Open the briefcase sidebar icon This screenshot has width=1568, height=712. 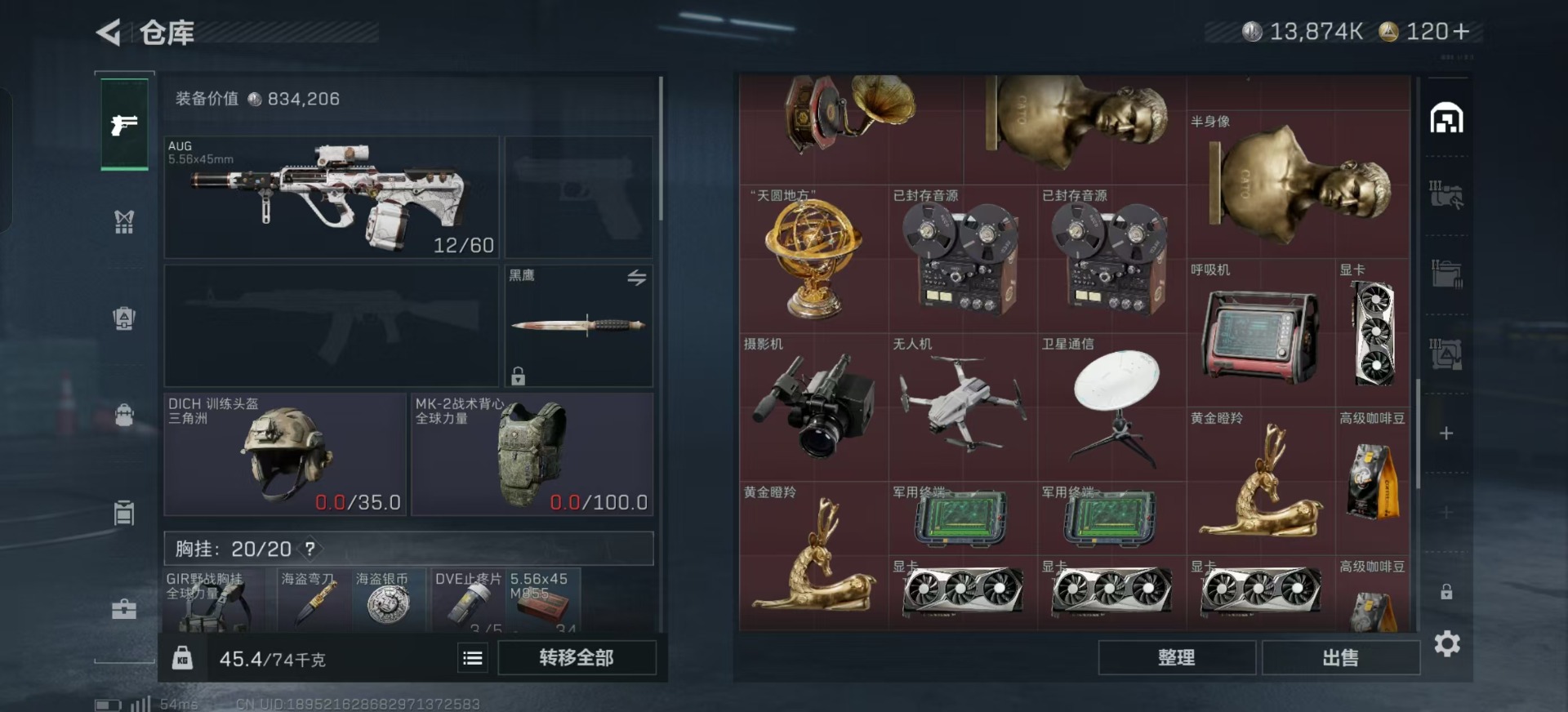tap(124, 609)
